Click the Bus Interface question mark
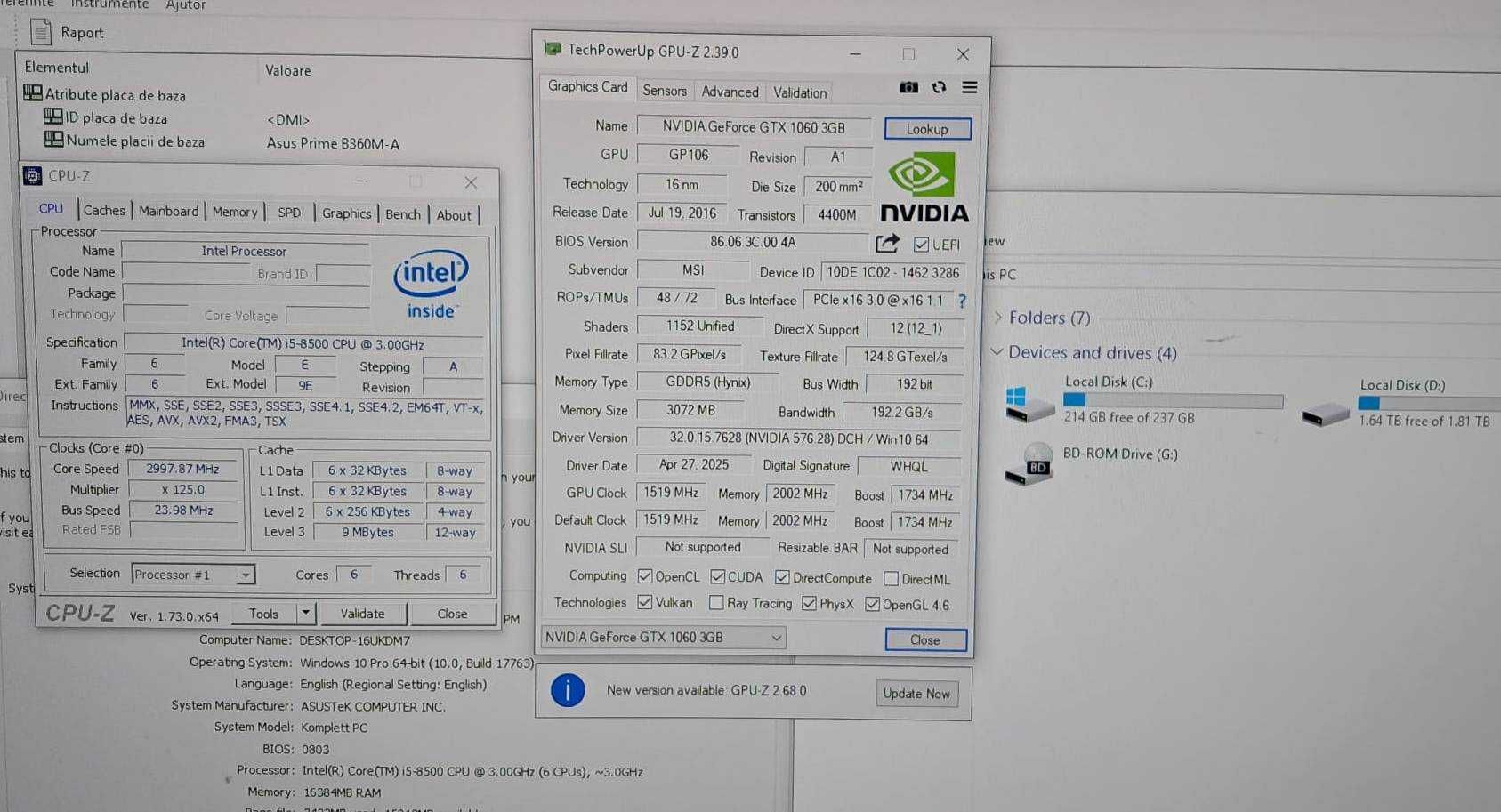The width and height of the screenshot is (1501, 812). [962, 301]
